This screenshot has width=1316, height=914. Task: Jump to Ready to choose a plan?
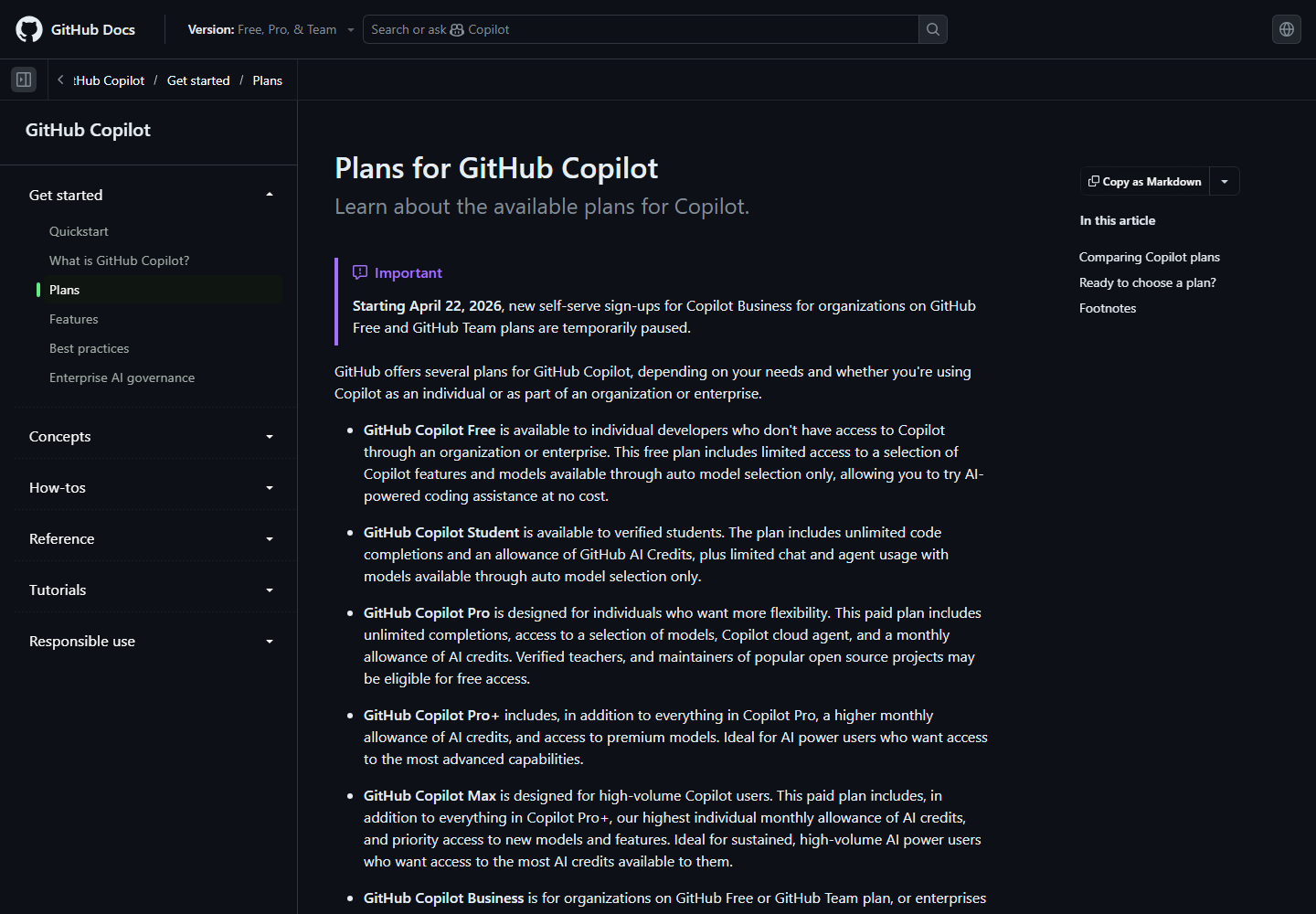[1148, 282]
